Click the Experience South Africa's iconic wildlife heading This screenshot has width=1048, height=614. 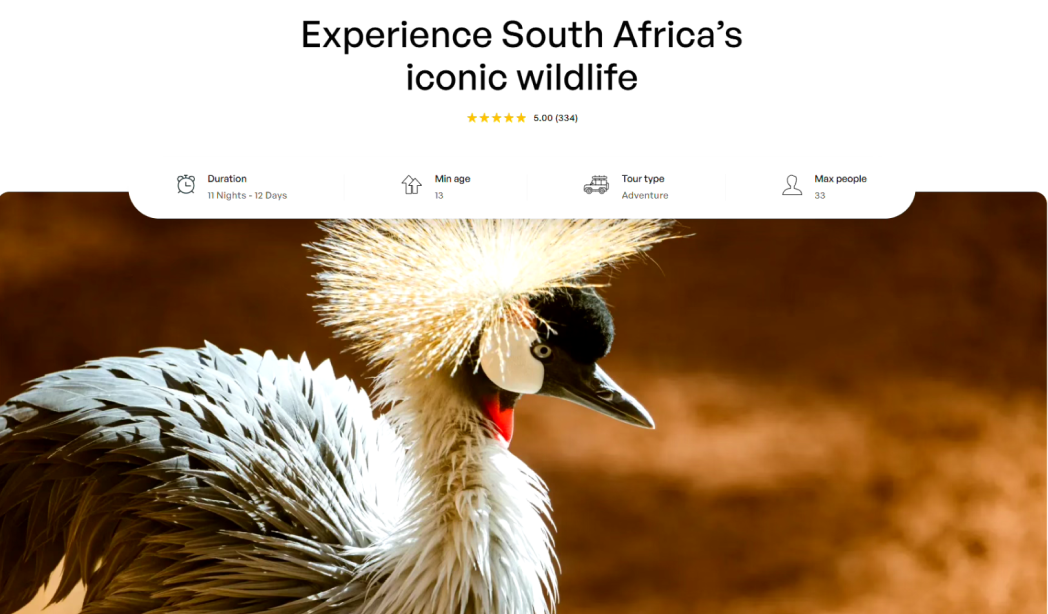click(x=521, y=55)
